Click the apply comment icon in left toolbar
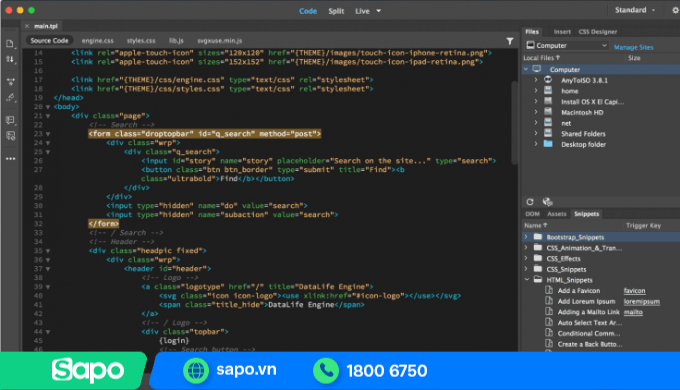This screenshot has width=680, height=390. pyautogui.click(x=10, y=120)
